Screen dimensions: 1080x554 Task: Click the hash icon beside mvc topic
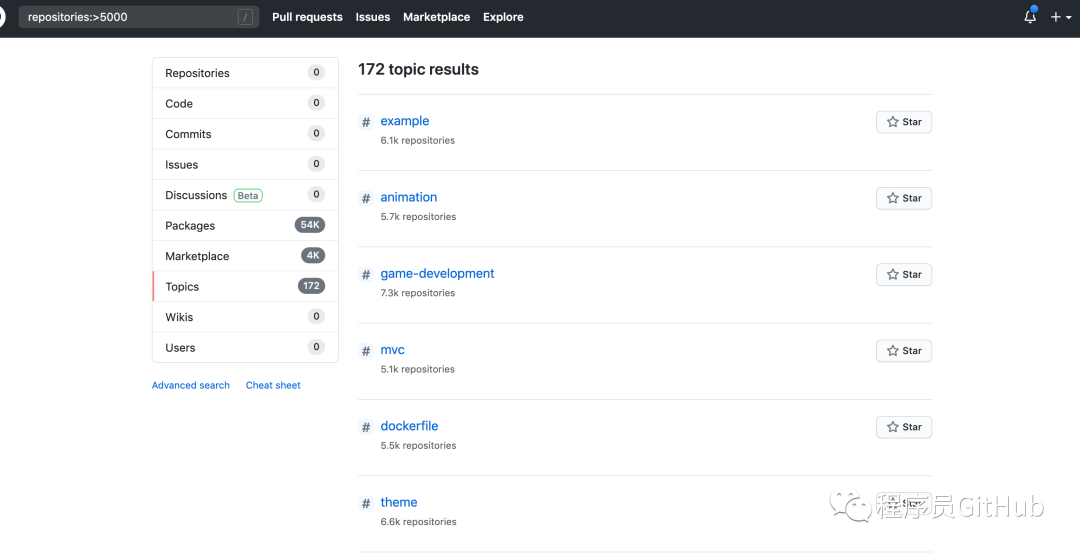click(366, 351)
